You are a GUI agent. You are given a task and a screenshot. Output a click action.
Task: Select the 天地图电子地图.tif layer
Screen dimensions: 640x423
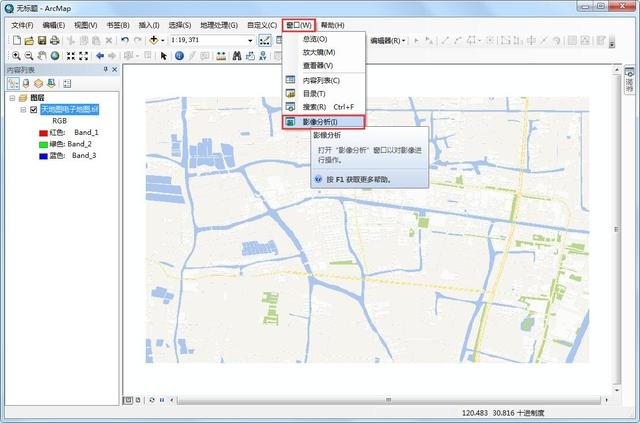tap(70, 109)
